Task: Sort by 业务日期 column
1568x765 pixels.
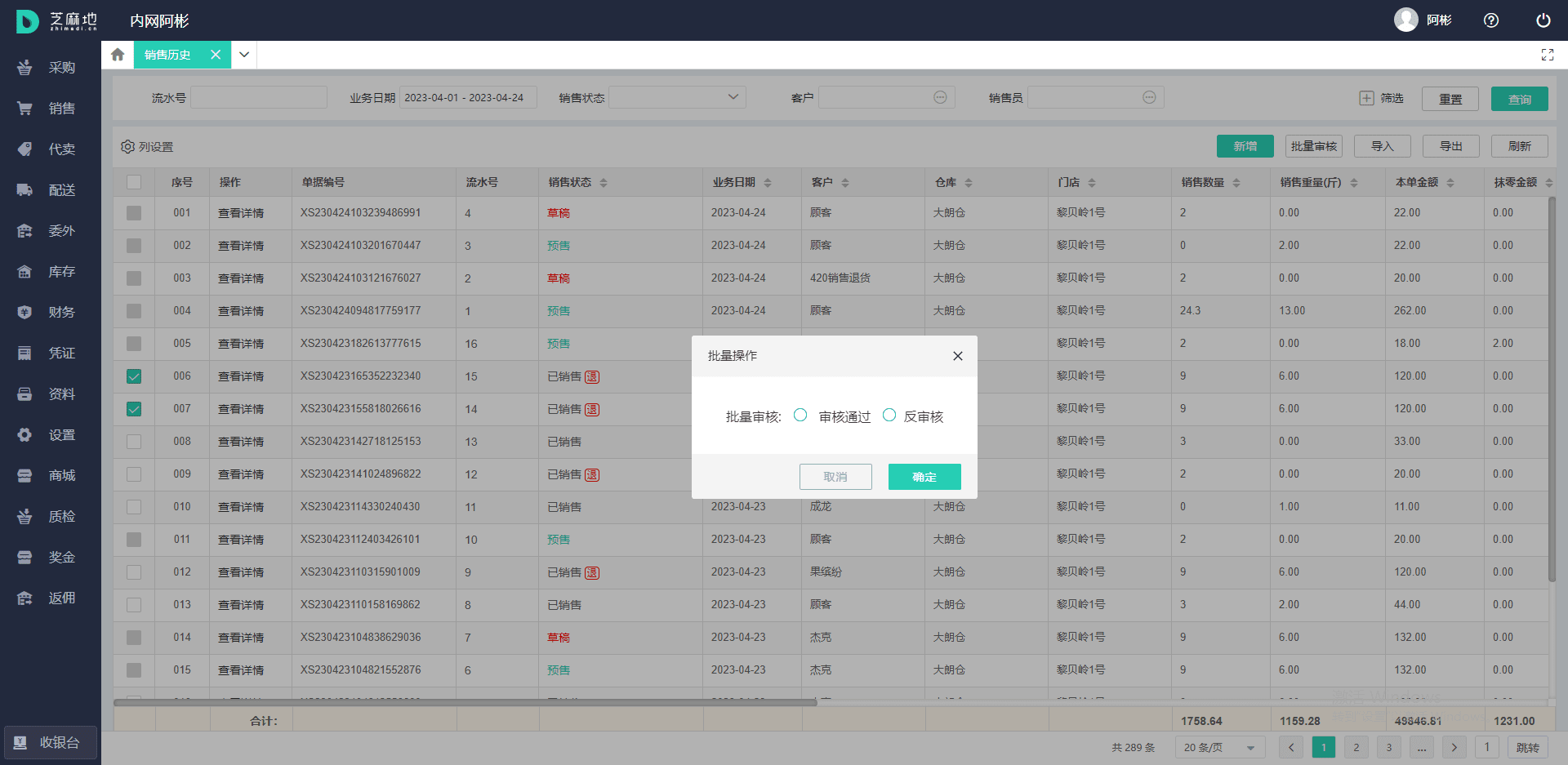Action: (x=768, y=183)
